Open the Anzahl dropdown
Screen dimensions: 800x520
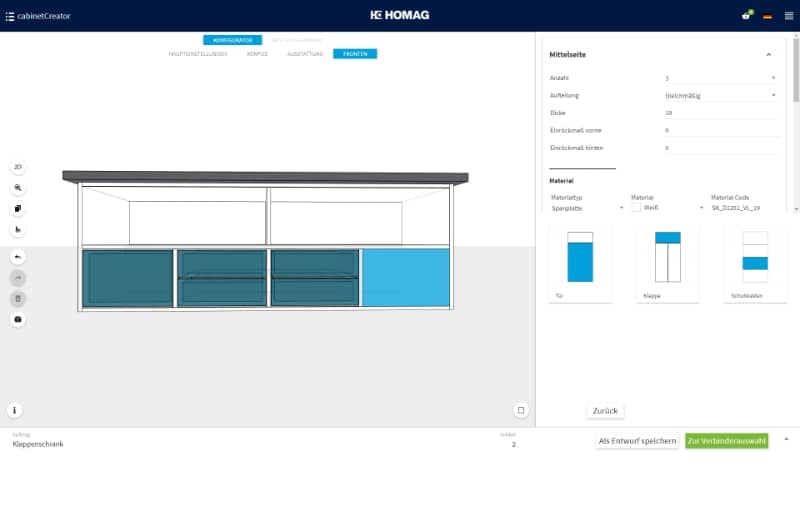tap(720, 78)
